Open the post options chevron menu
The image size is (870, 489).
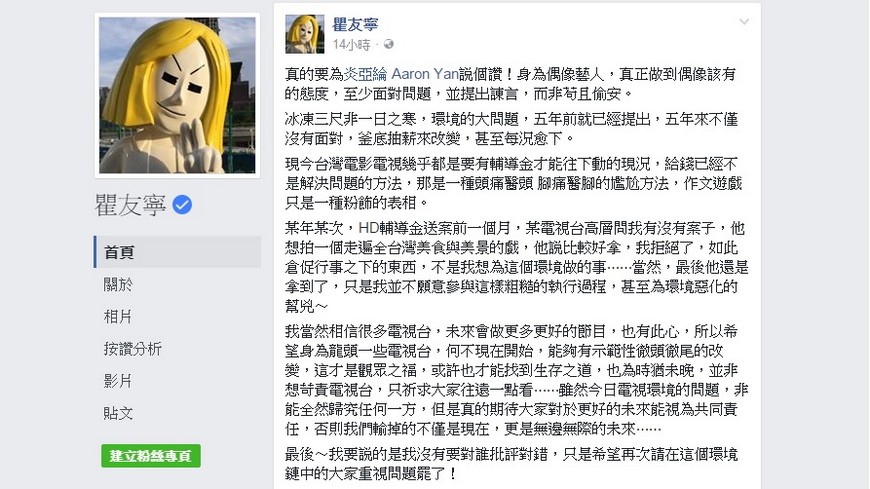pos(744,22)
